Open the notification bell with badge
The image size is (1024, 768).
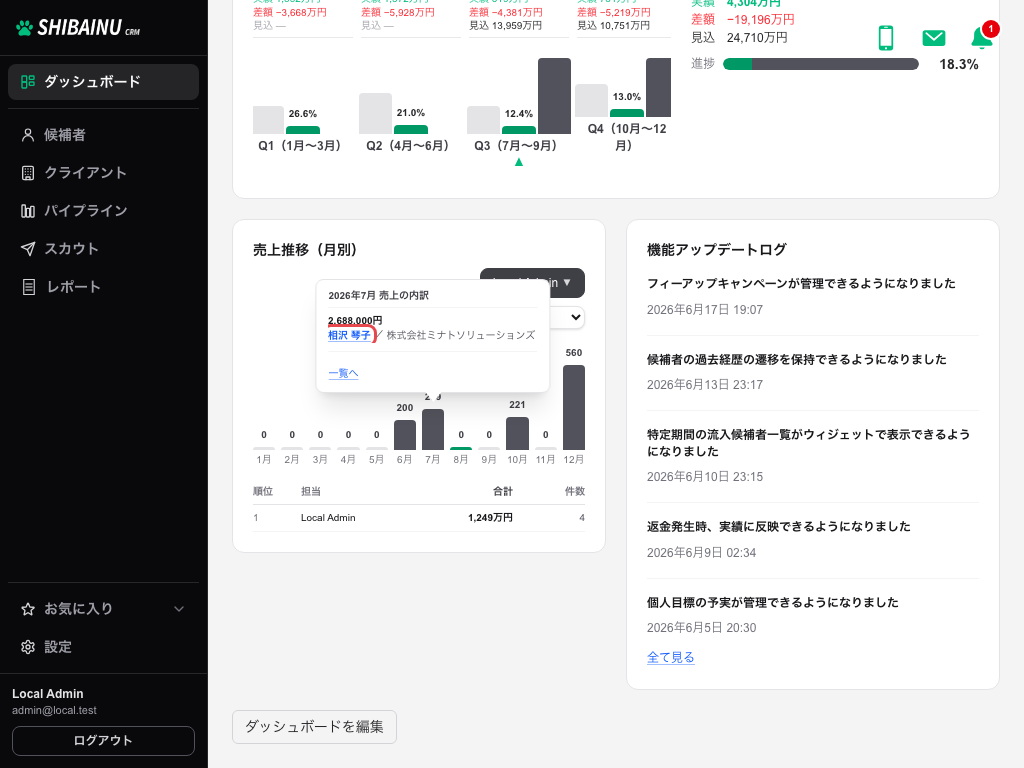(982, 37)
